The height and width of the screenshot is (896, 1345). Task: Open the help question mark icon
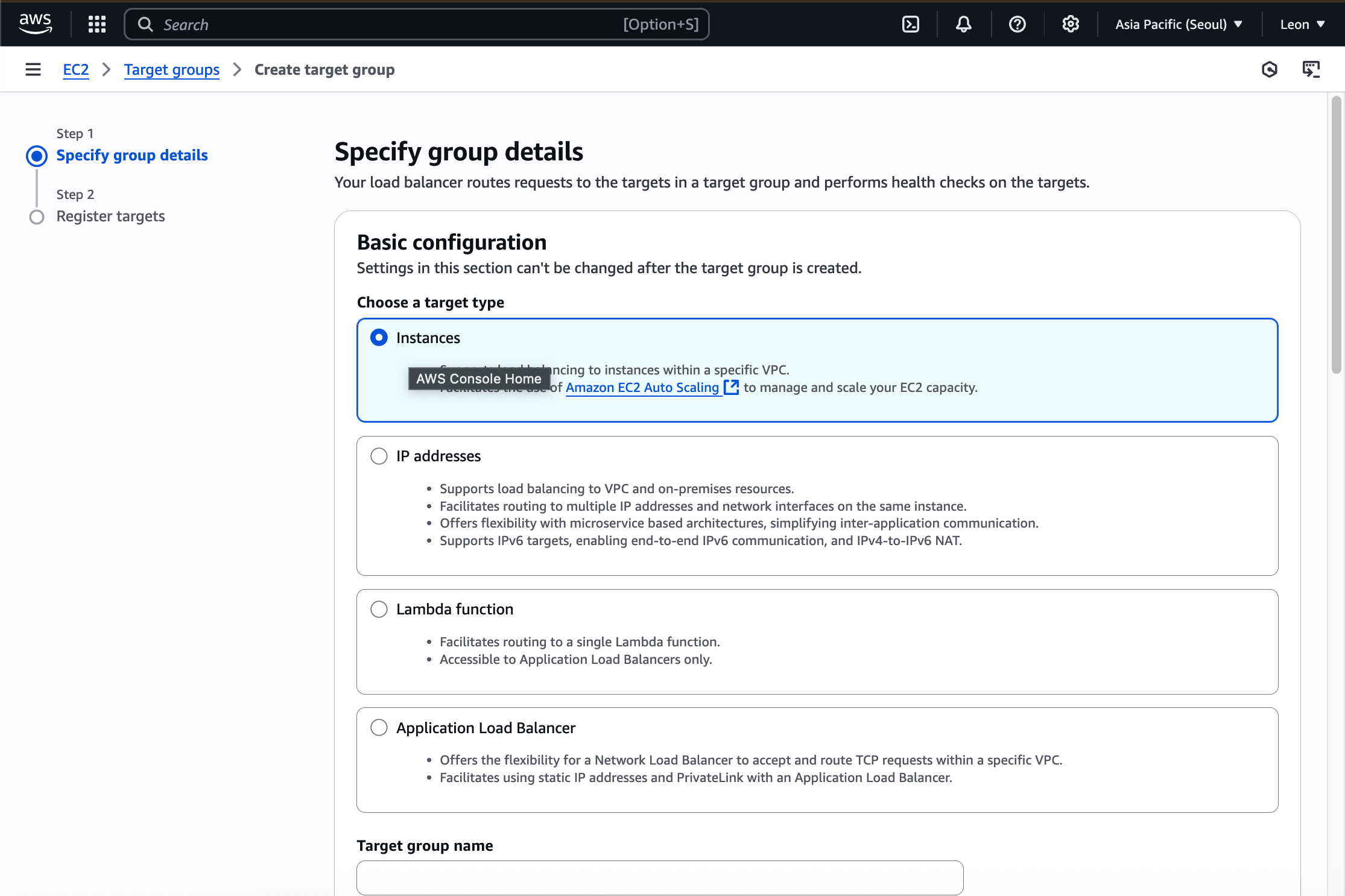[1017, 24]
